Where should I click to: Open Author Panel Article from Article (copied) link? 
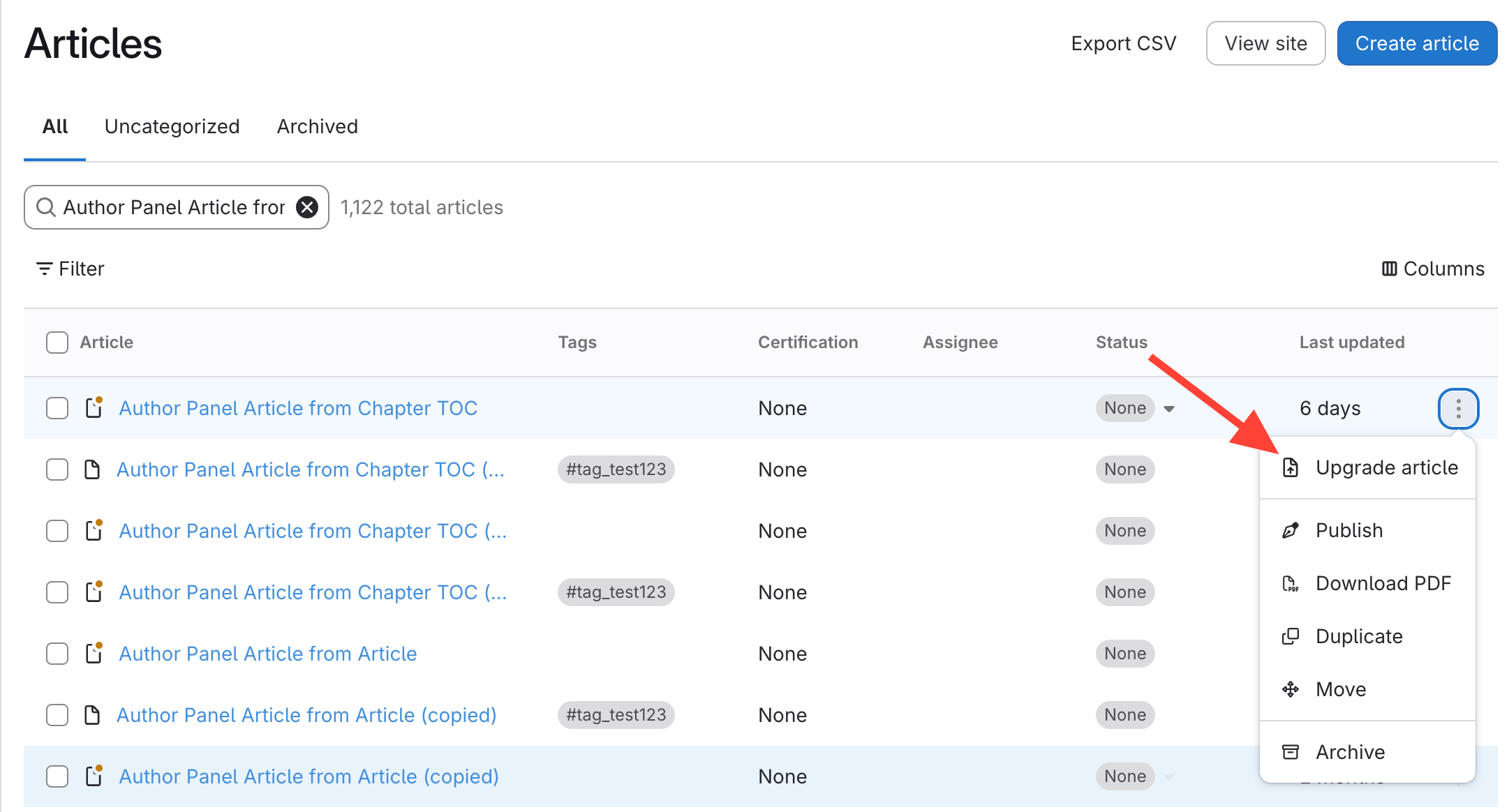[306, 715]
